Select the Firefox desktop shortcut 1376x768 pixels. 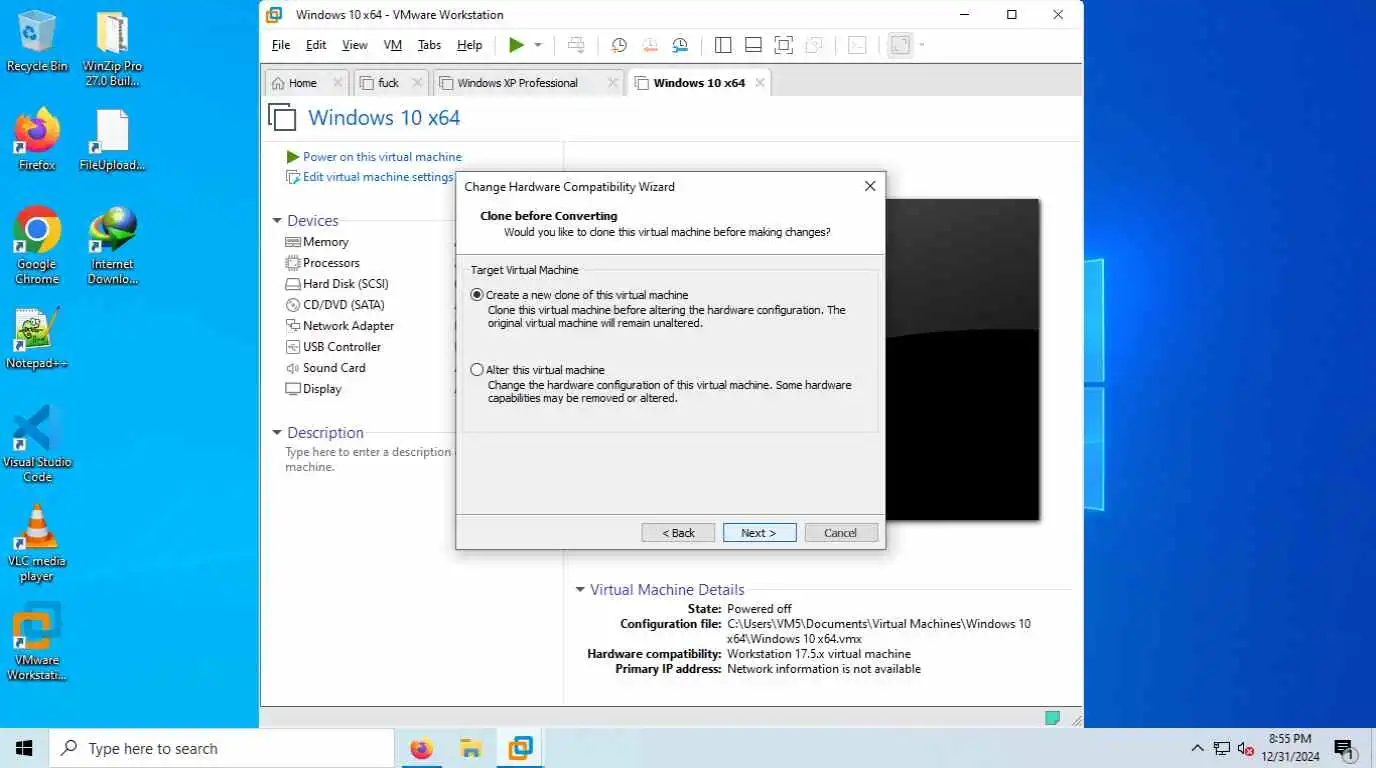pos(37,140)
